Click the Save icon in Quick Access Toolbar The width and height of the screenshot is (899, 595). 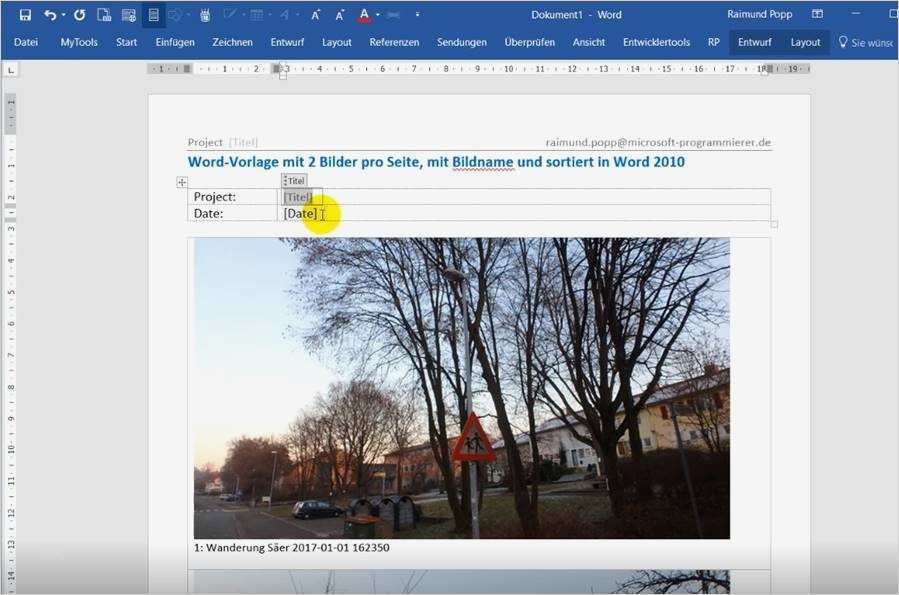pos(25,15)
